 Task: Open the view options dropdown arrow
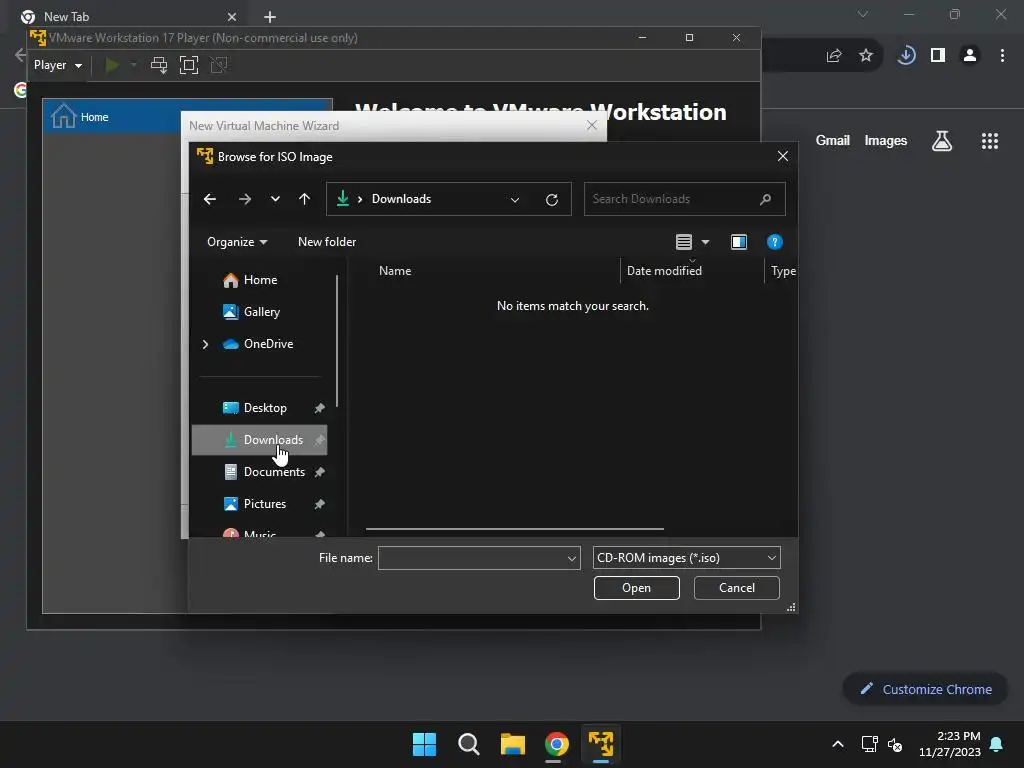click(705, 242)
